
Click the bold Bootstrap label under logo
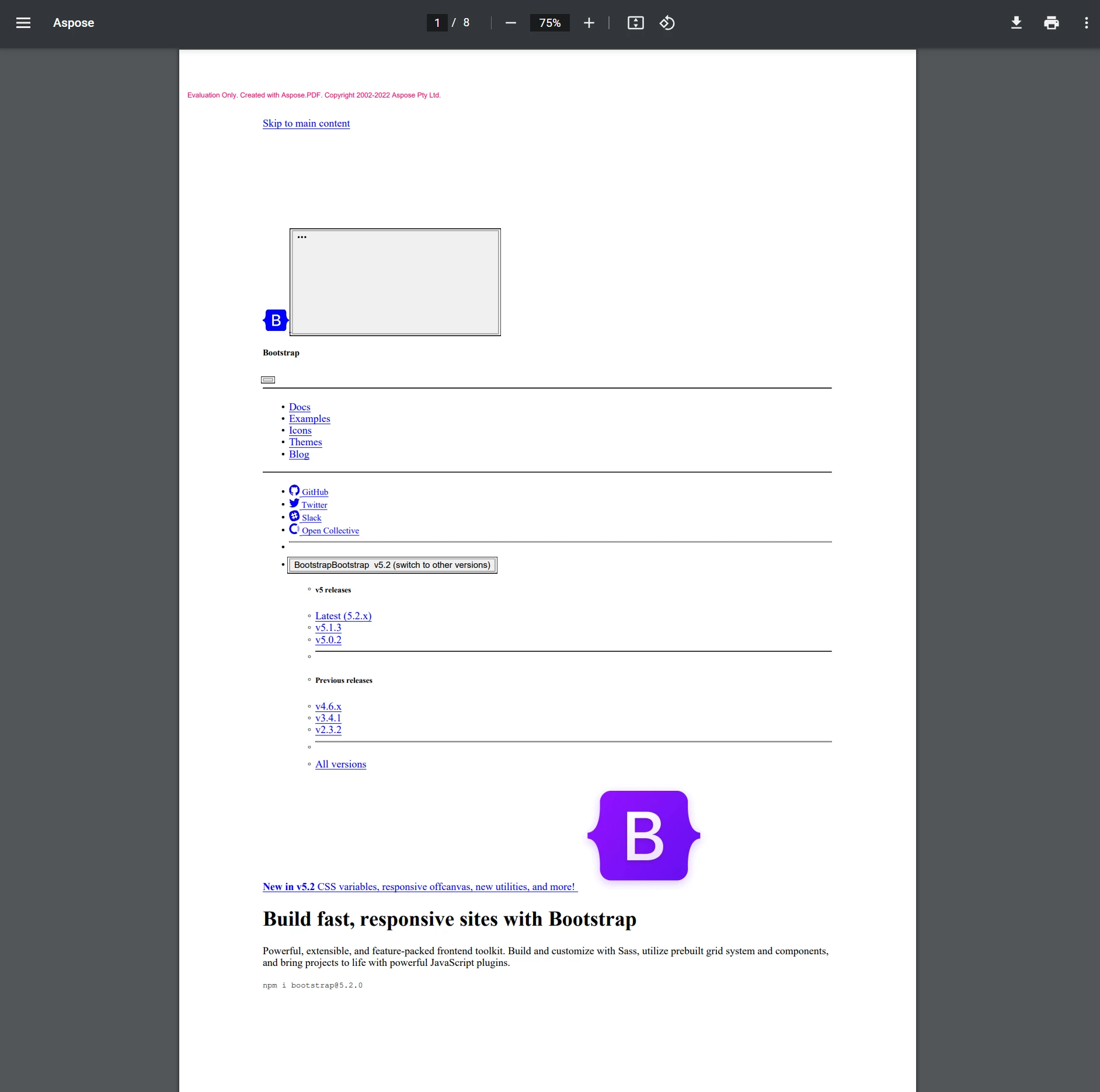click(x=281, y=353)
